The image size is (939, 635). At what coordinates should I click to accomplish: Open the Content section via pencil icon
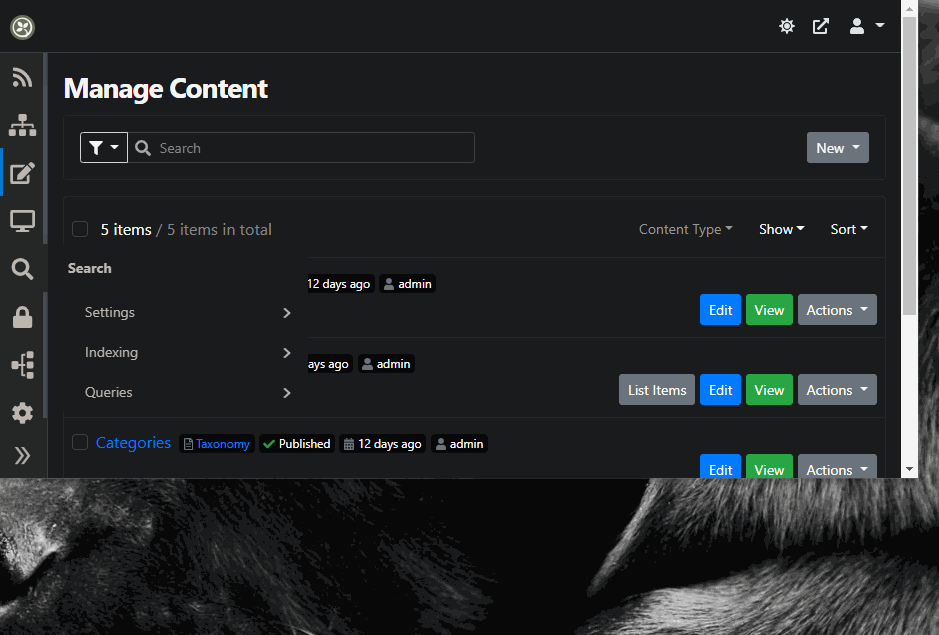[22, 173]
